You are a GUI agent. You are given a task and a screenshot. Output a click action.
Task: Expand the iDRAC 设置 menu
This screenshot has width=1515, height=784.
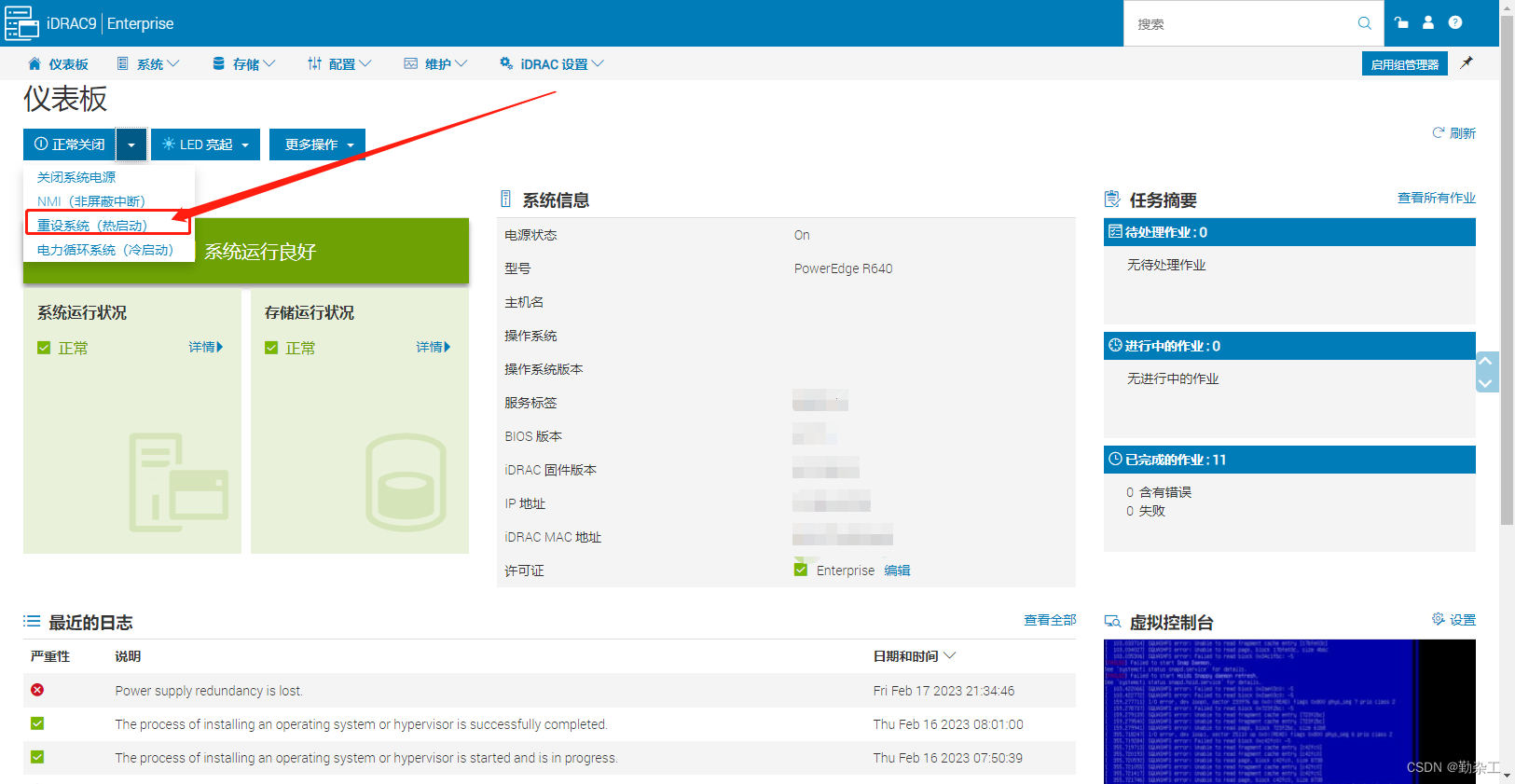coord(552,63)
